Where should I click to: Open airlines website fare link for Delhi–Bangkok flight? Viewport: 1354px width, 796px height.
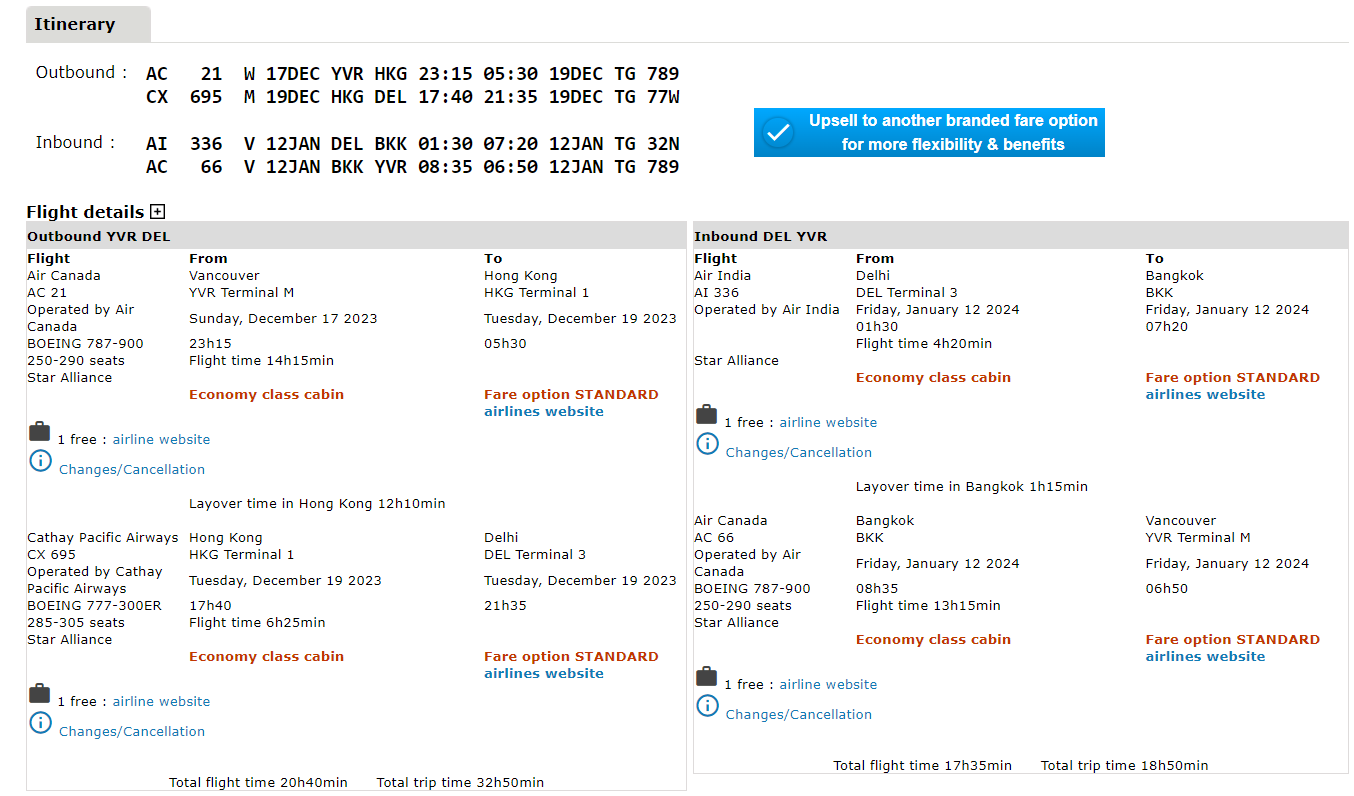[x=1205, y=395]
